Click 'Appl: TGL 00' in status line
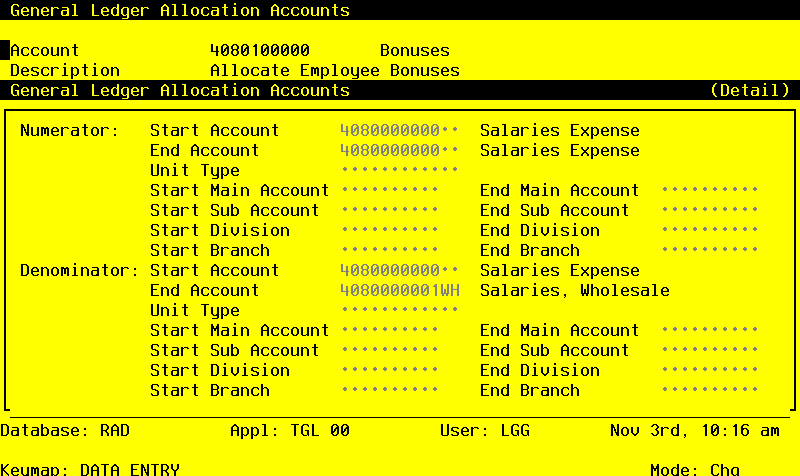 coord(290,431)
